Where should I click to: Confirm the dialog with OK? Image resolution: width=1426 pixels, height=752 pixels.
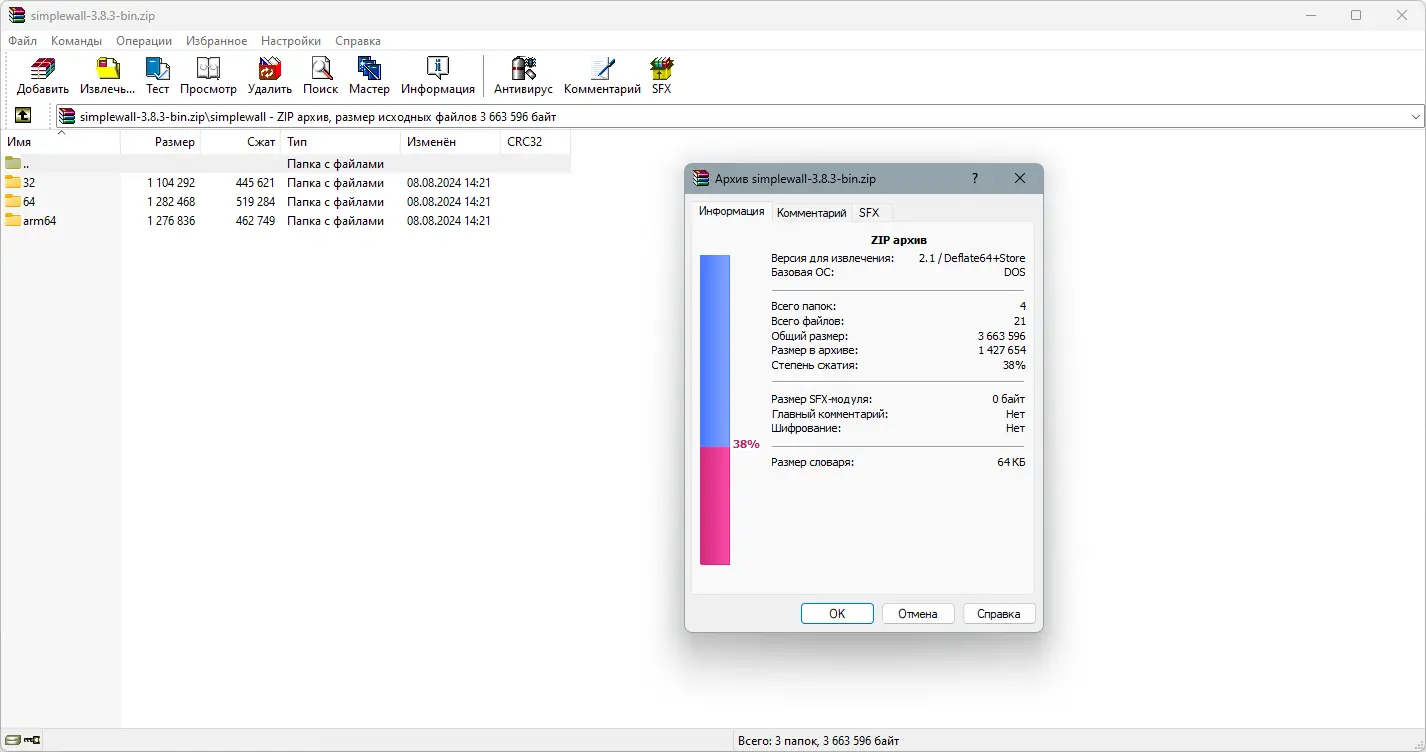pyautogui.click(x=837, y=614)
